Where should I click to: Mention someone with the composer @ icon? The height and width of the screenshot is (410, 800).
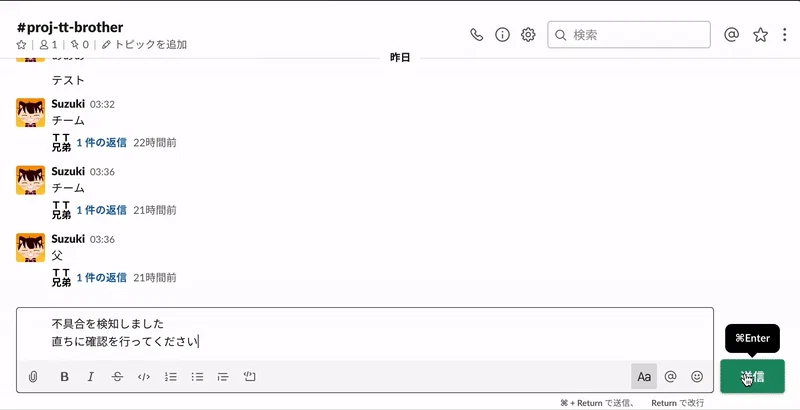click(670, 376)
